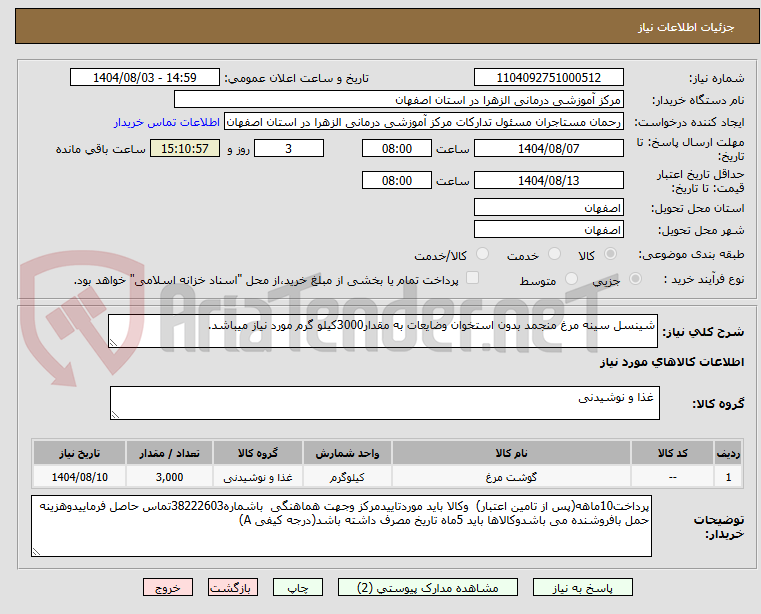Click the need date cell 1404/08/10

pos(80,477)
